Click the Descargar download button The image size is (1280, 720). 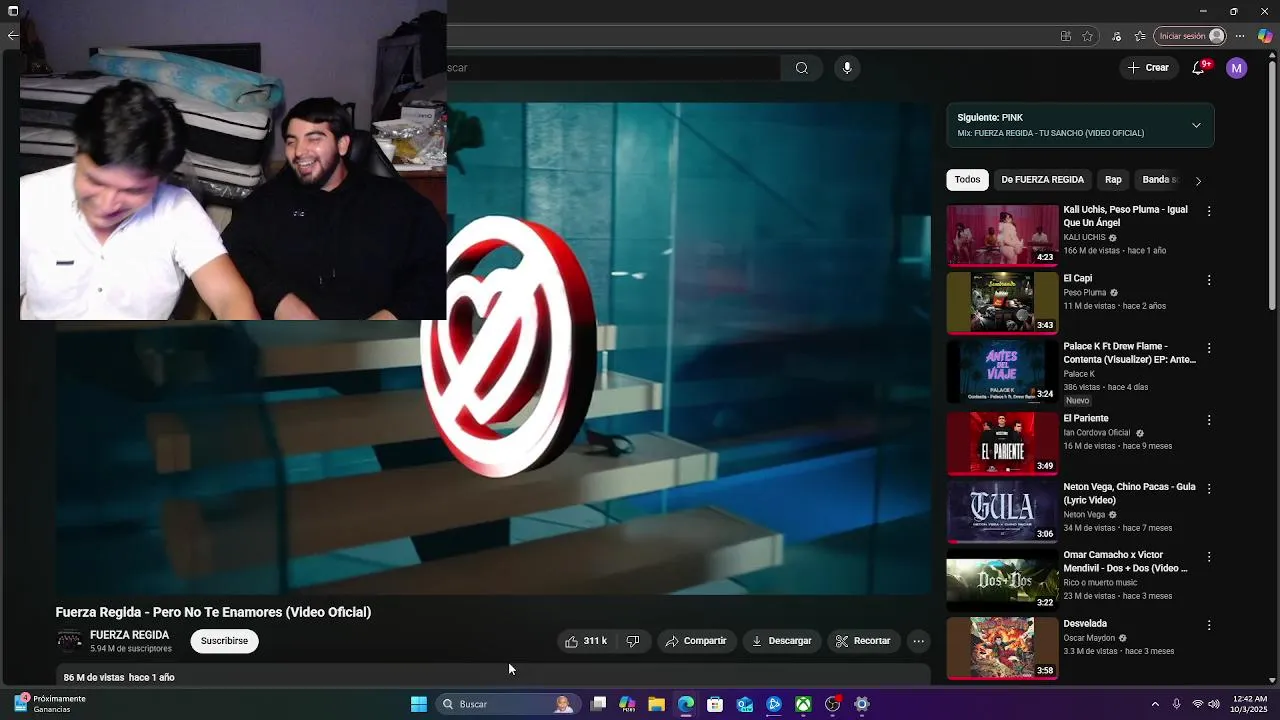pyautogui.click(x=782, y=641)
